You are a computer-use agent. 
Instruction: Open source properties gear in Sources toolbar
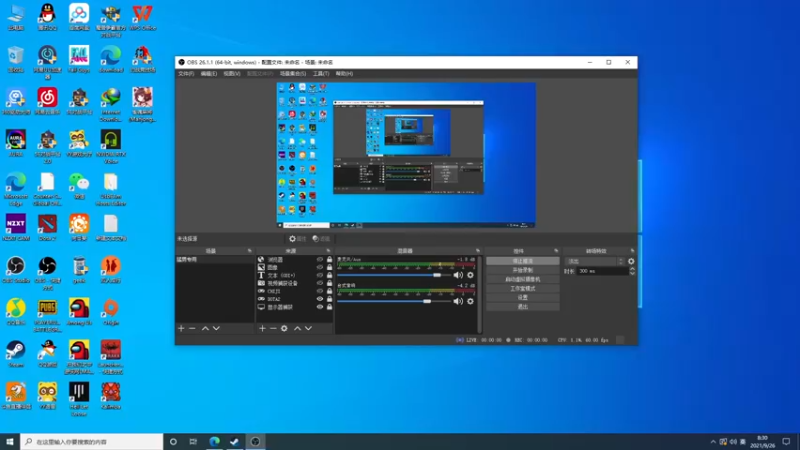point(284,329)
